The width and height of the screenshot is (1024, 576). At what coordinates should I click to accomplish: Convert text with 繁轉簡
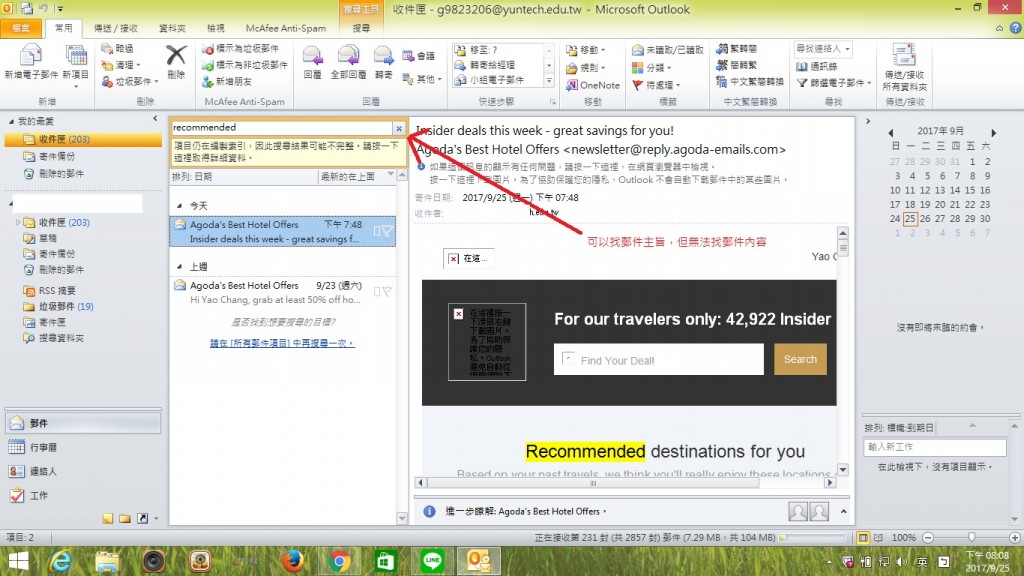pyautogui.click(x=737, y=48)
